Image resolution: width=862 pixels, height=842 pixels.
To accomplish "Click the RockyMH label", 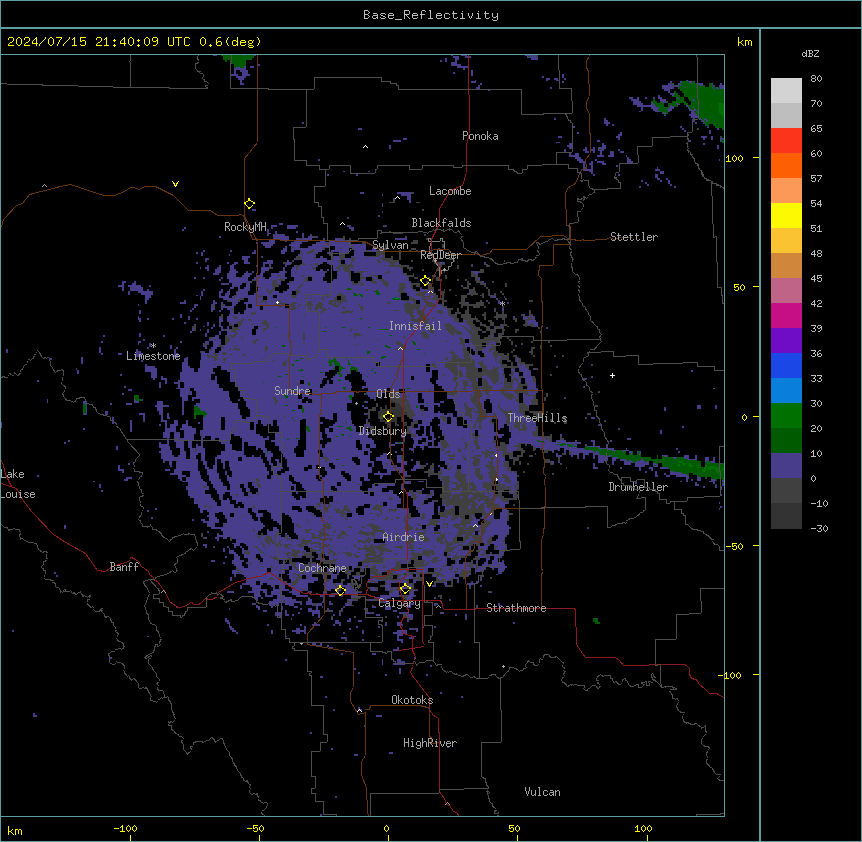I will 245,226.
